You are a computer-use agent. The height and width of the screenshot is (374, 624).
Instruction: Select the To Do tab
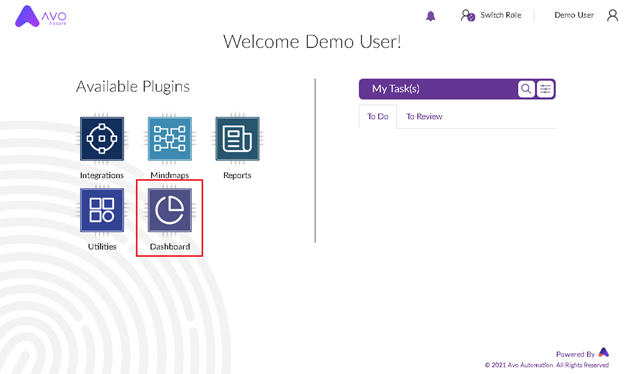(378, 117)
